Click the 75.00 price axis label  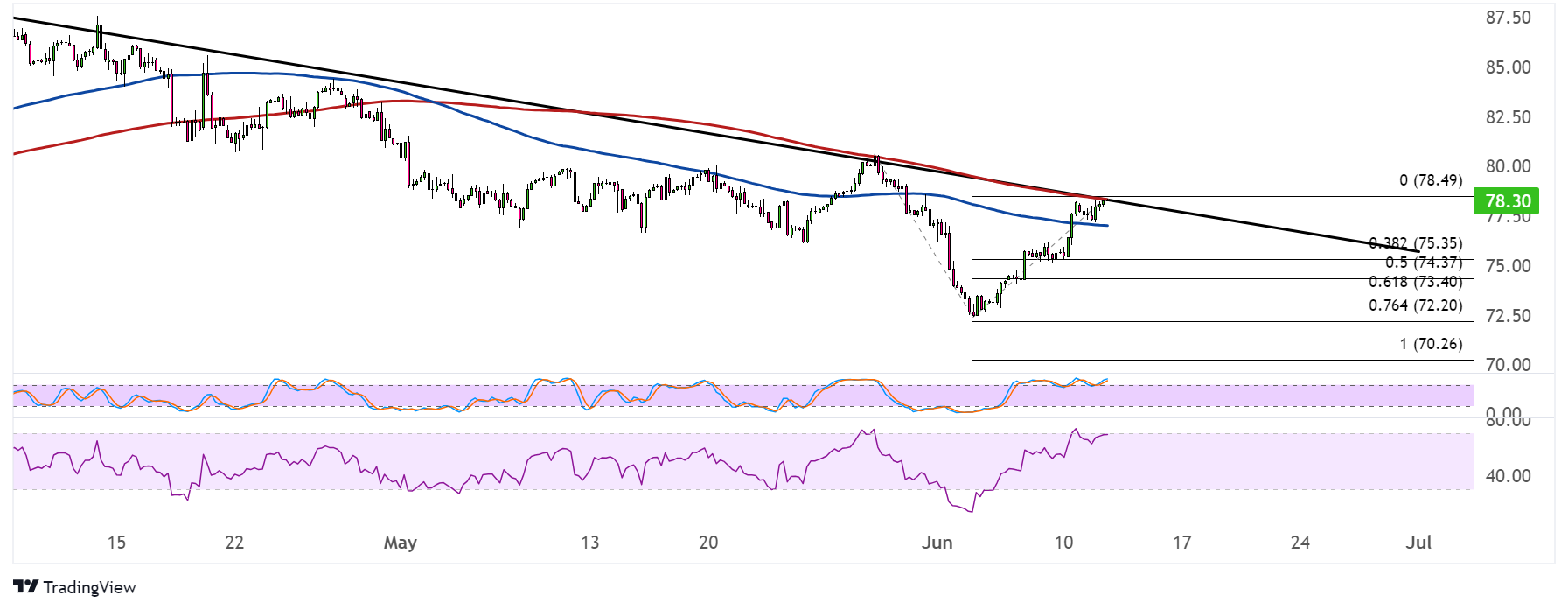coord(1509,266)
